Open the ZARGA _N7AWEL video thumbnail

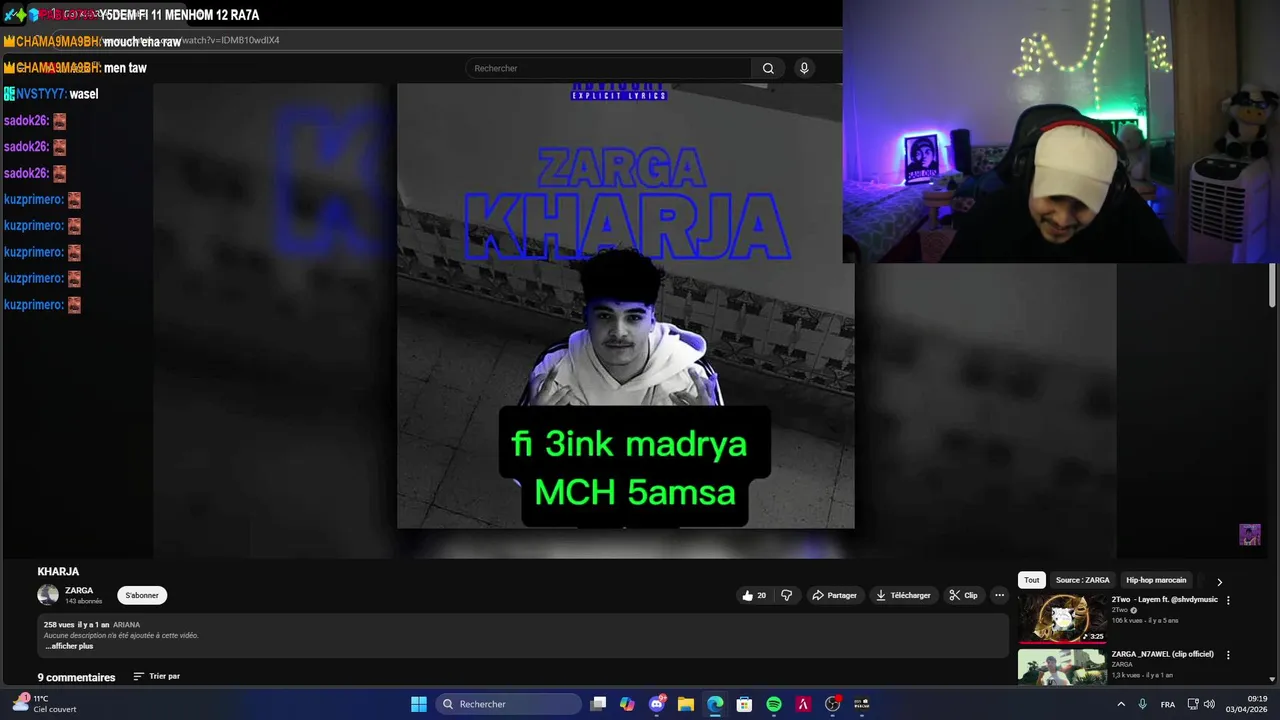click(1062, 667)
